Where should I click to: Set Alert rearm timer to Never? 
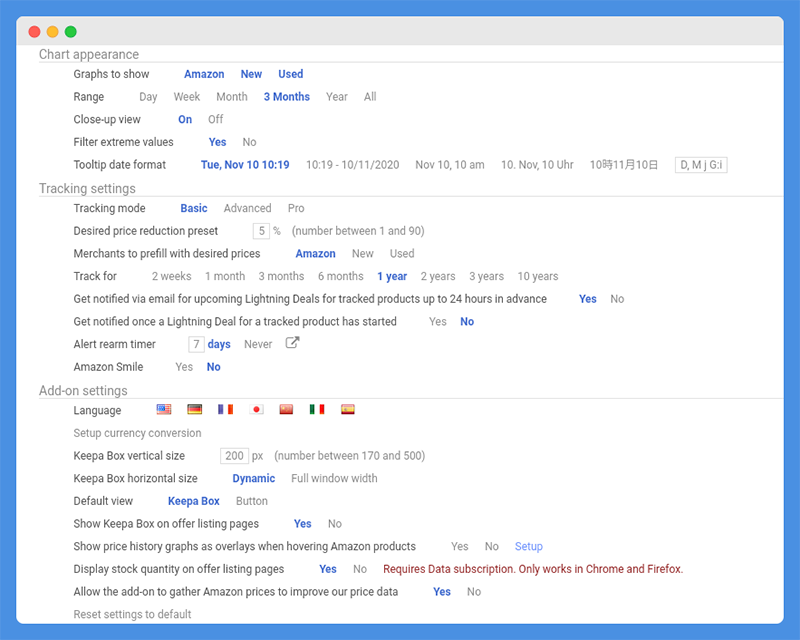pos(258,344)
